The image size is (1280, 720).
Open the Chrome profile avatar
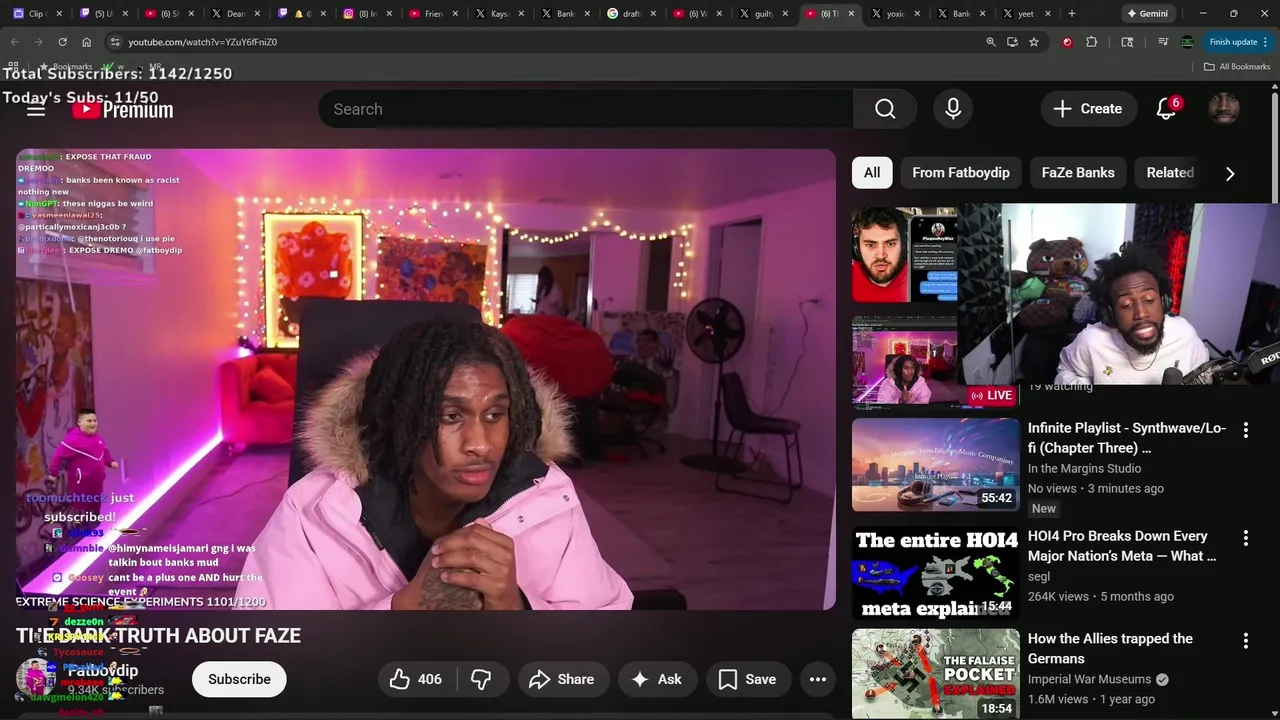1187,42
